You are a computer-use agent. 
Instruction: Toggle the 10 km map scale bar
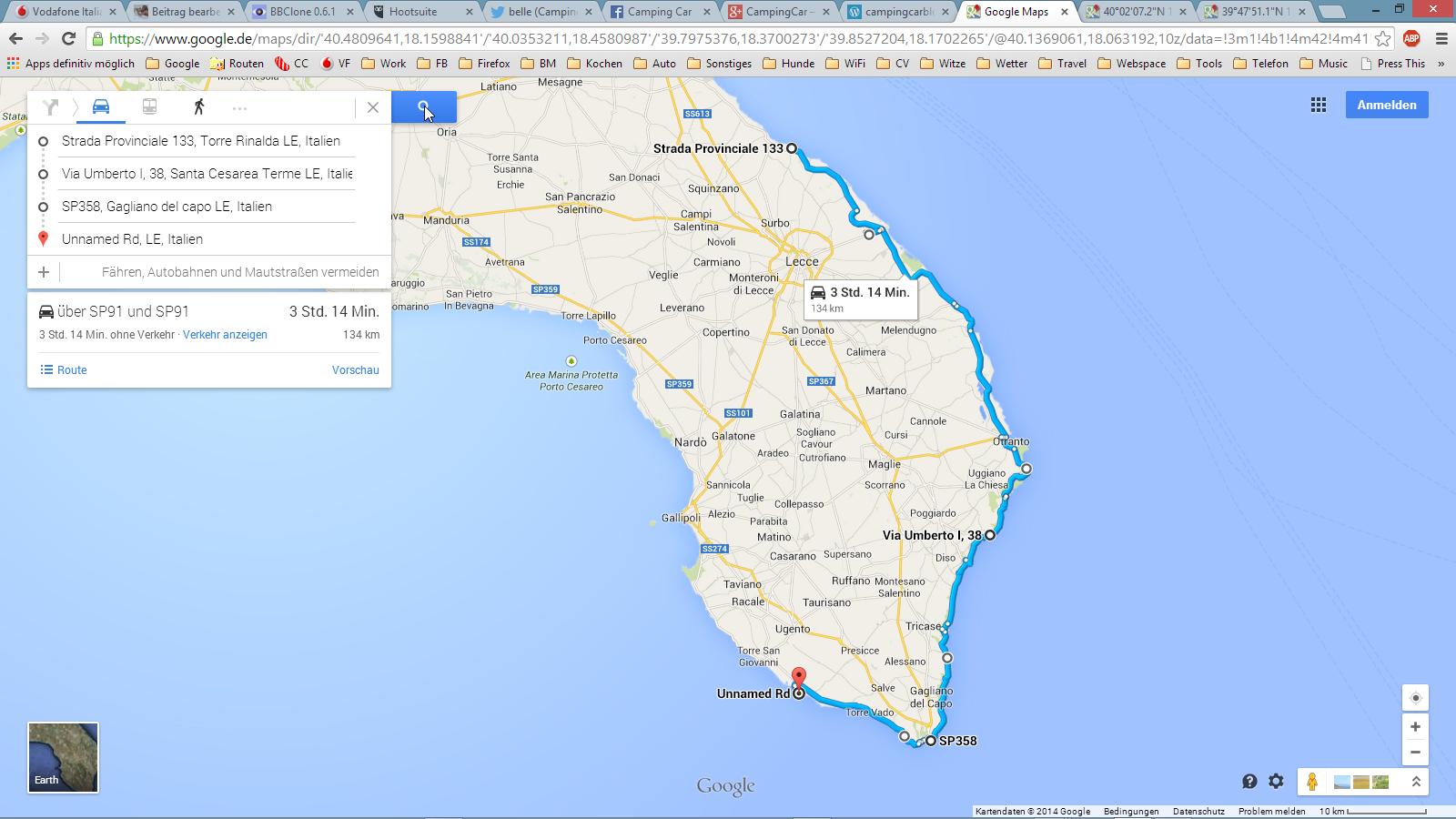[1373, 811]
